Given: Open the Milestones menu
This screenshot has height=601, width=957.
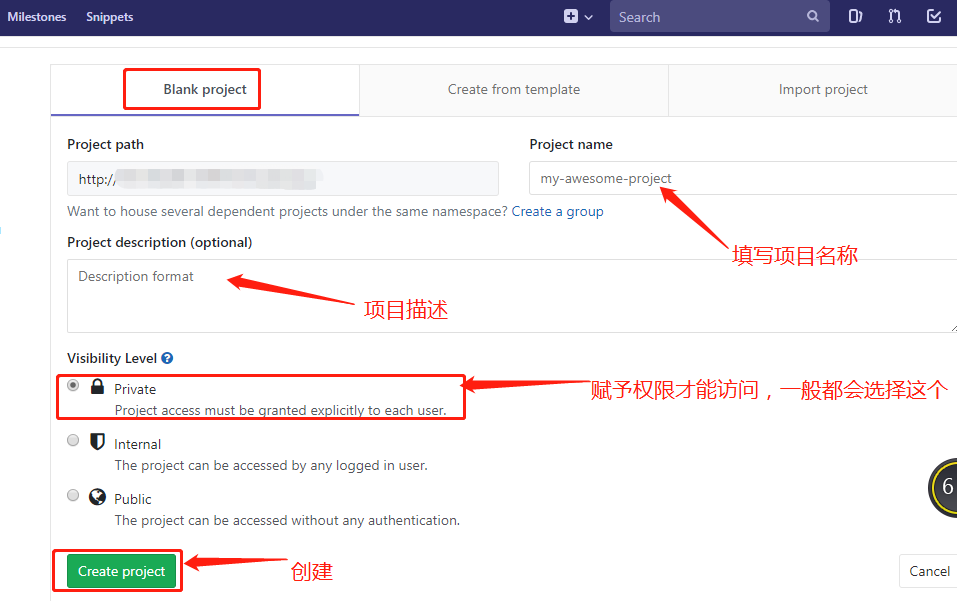Looking at the screenshot, I should (x=37, y=16).
